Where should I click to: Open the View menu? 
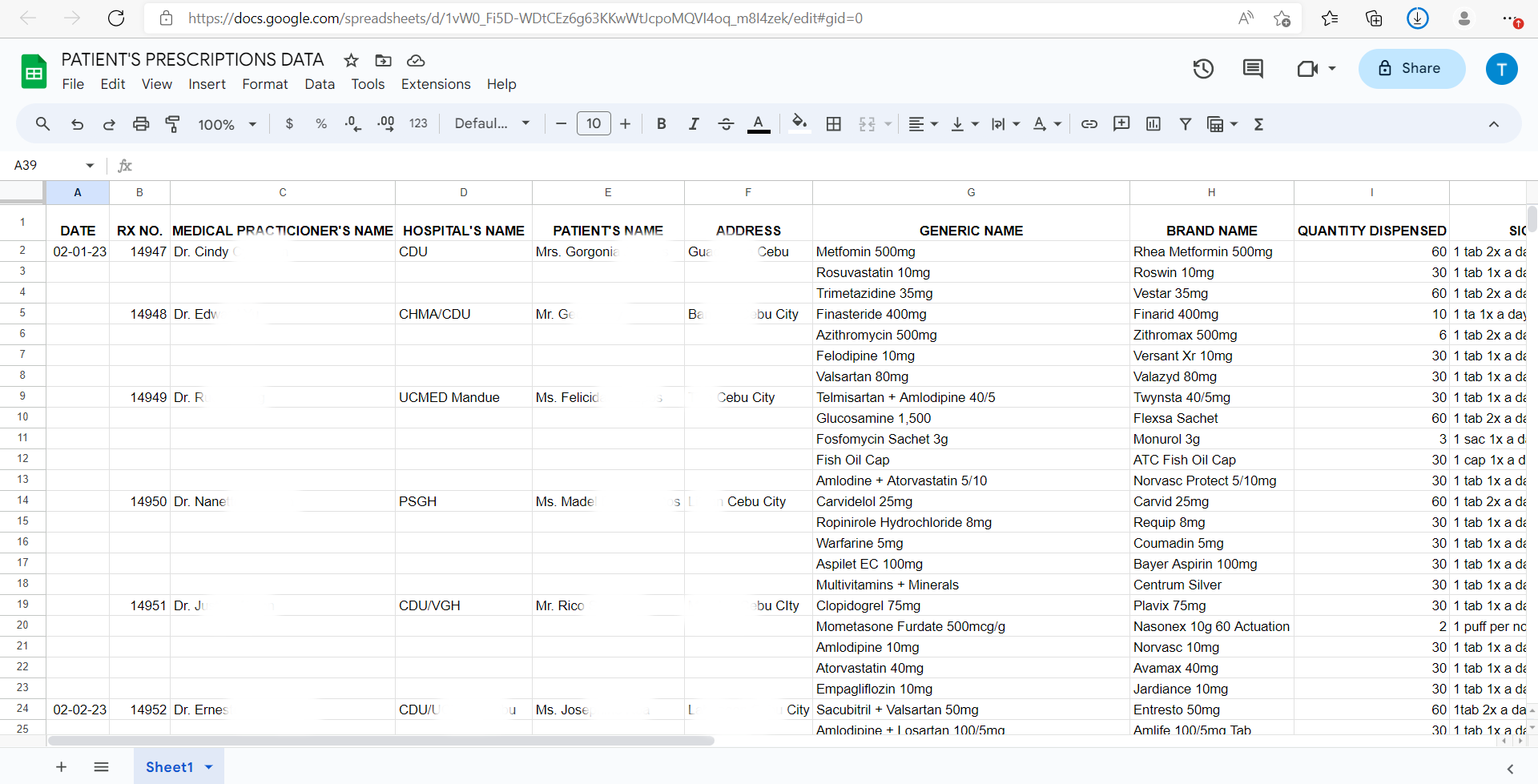(x=157, y=84)
